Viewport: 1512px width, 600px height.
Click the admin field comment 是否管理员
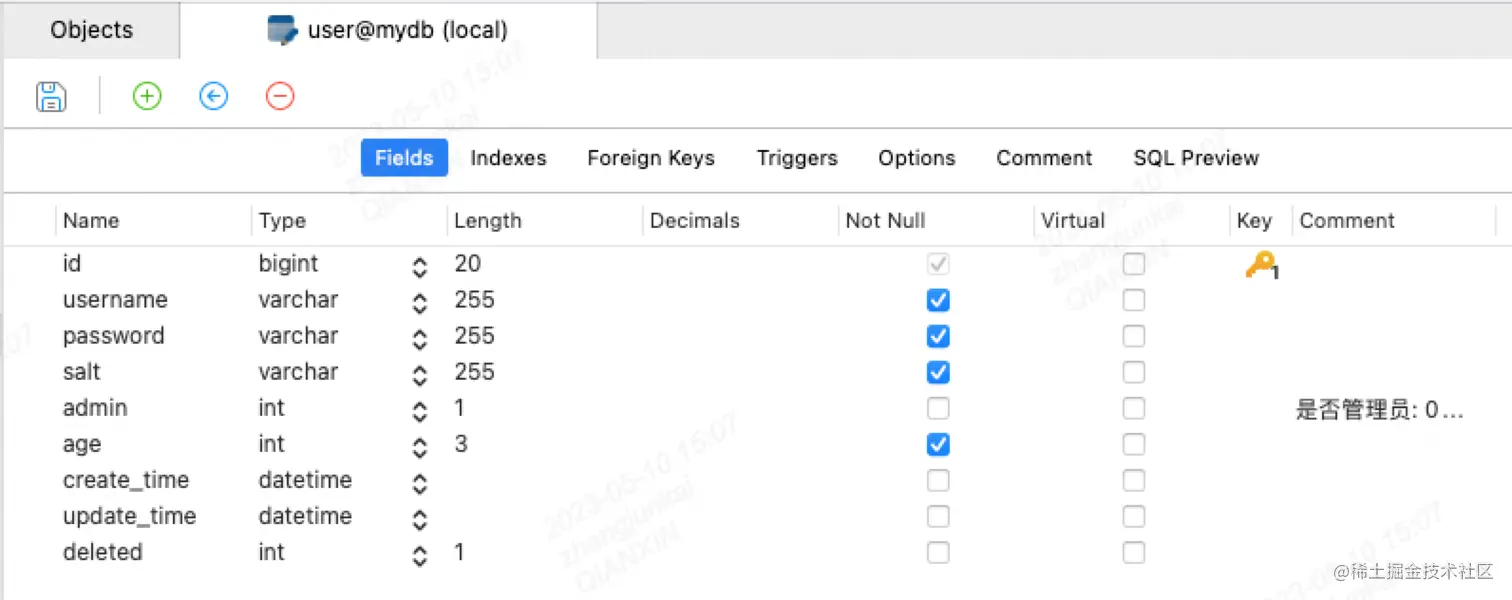coord(1380,408)
